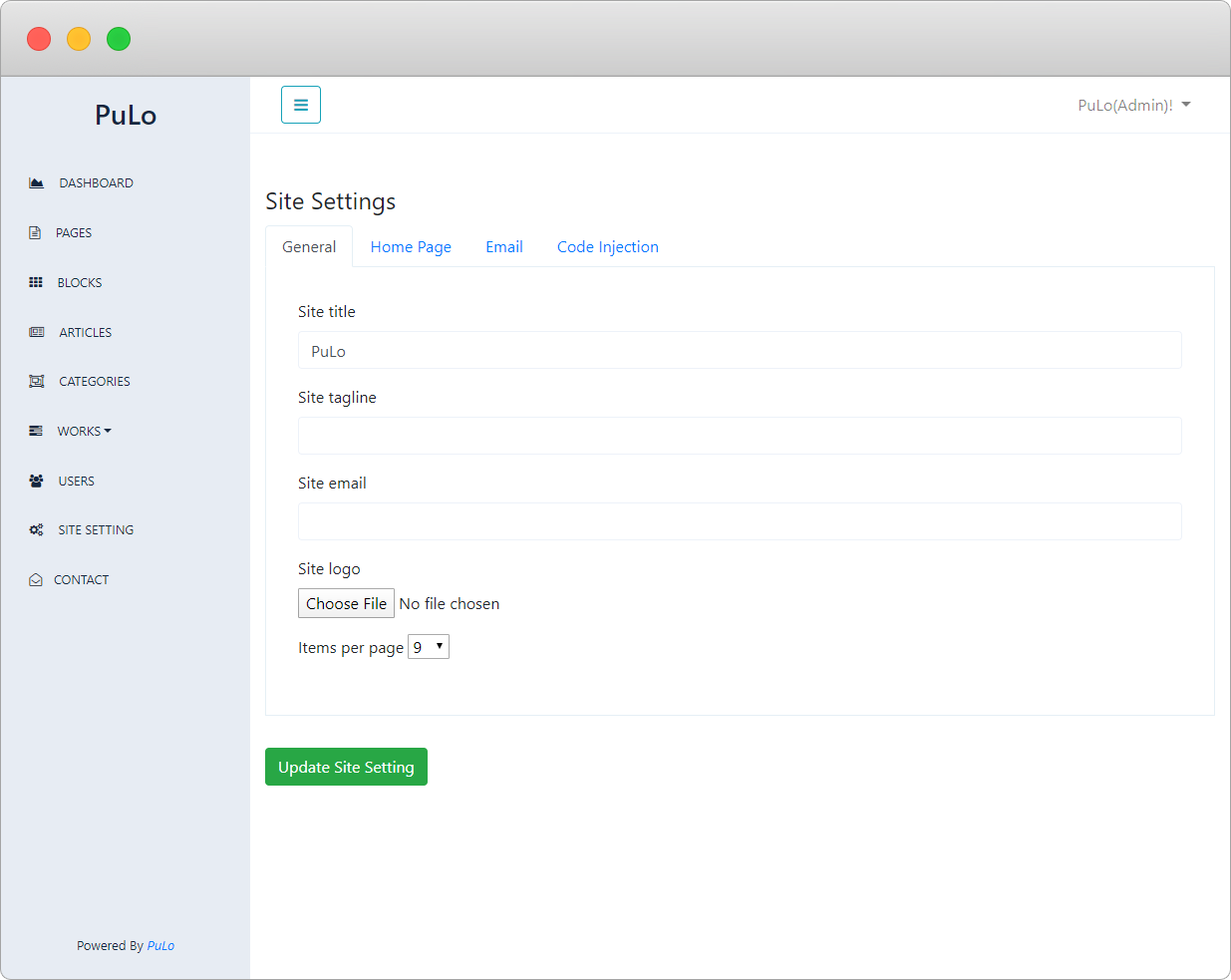Select the Dashboard sidebar icon
1231x980 pixels.
click(x=35, y=182)
